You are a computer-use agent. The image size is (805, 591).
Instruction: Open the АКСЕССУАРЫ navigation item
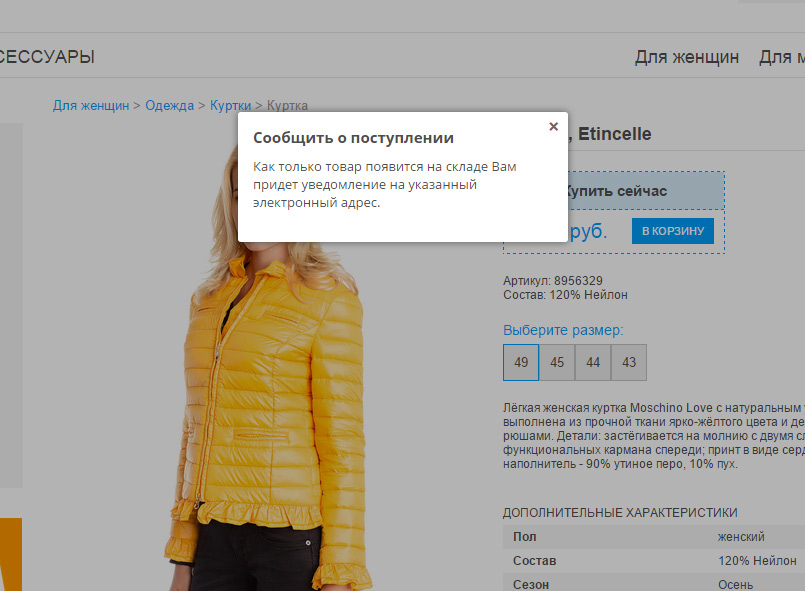46,57
